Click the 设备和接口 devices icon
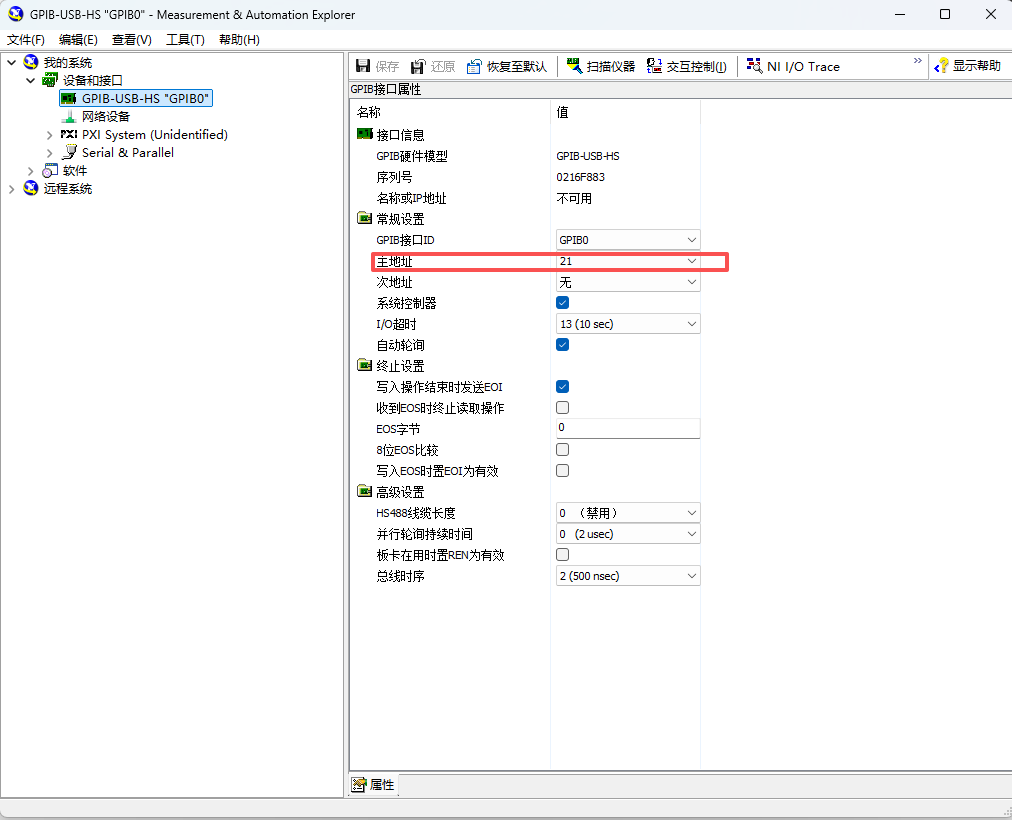The width and height of the screenshot is (1012, 820). click(x=50, y=80)
